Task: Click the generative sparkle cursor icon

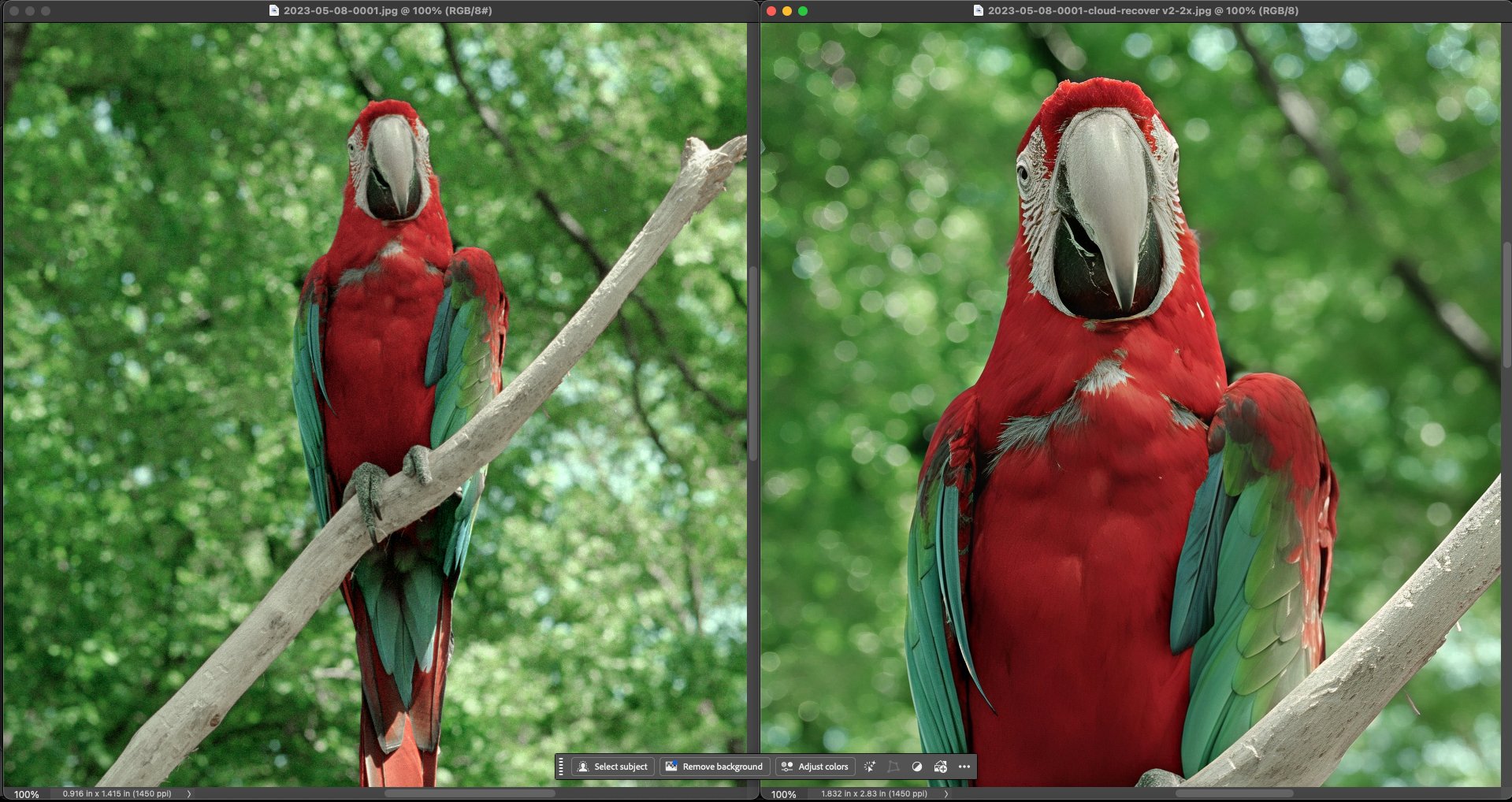Action: [870, 767]
